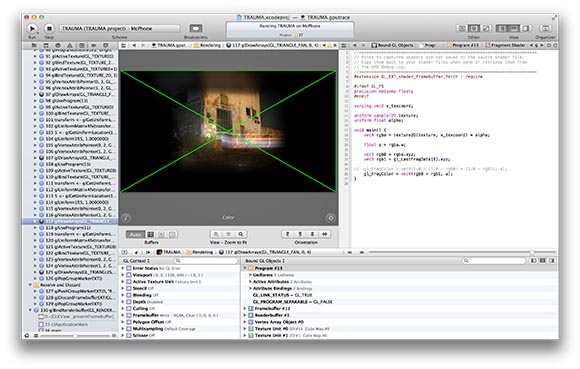Open the Symbol navigator icon
Image resolution: width=580 pixels, height=369 pixels.
click(45, 45)
